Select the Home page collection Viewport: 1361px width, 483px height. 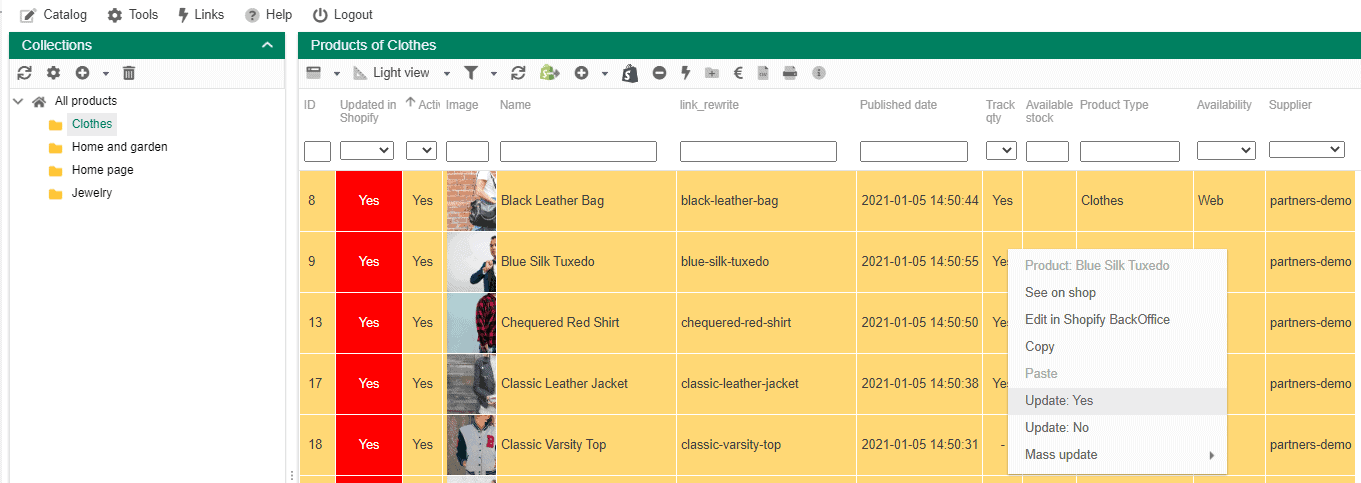(x=102, y=170)
